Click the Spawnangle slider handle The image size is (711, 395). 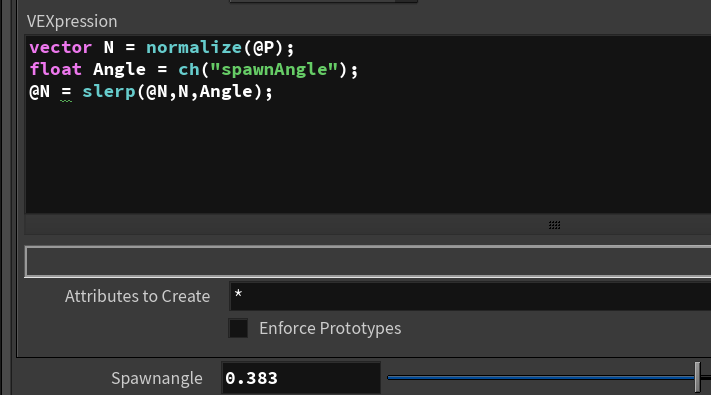pyautogui.click(x=697, y=377)
